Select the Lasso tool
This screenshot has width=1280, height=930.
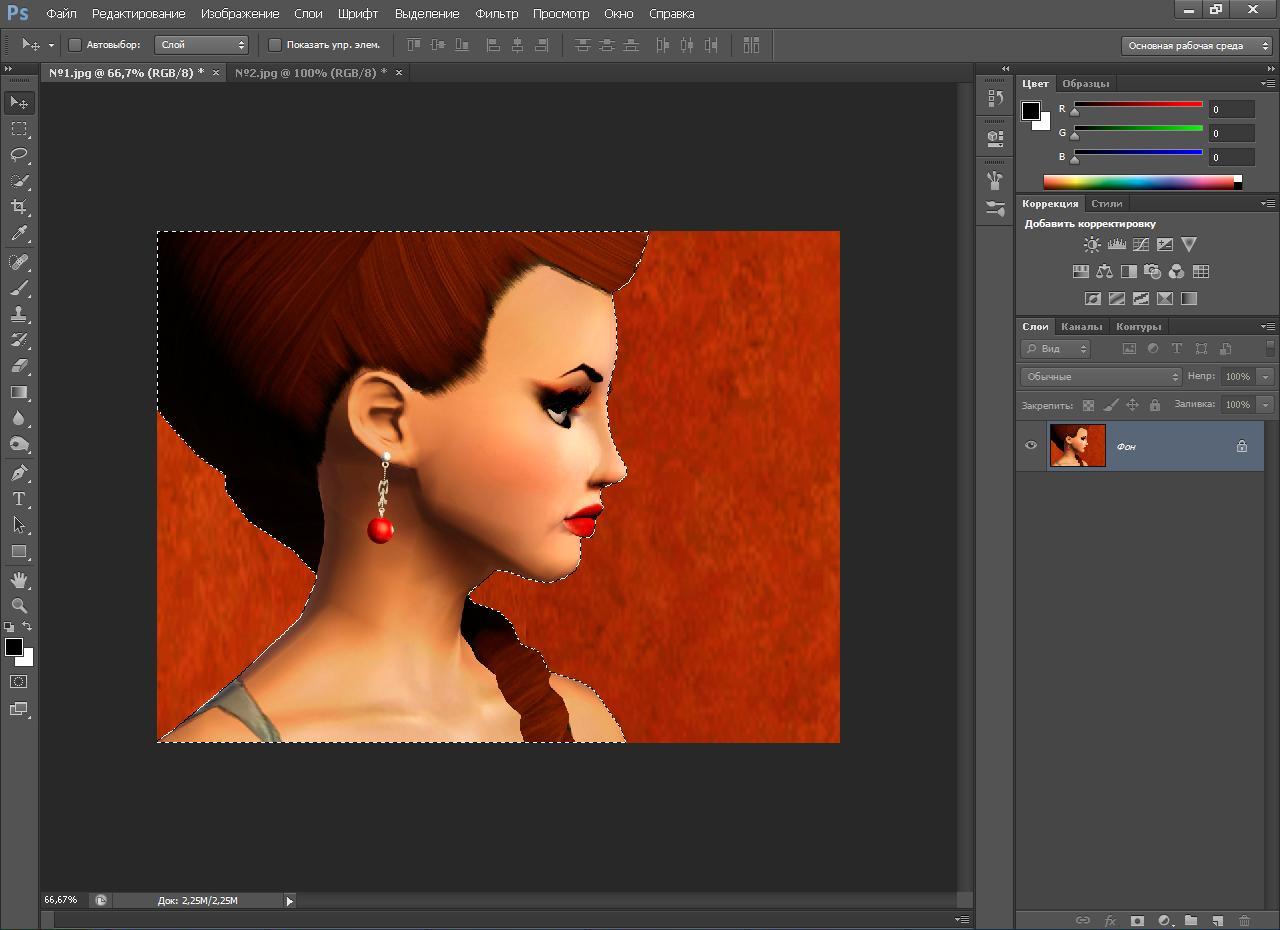(x=19, y=155)
